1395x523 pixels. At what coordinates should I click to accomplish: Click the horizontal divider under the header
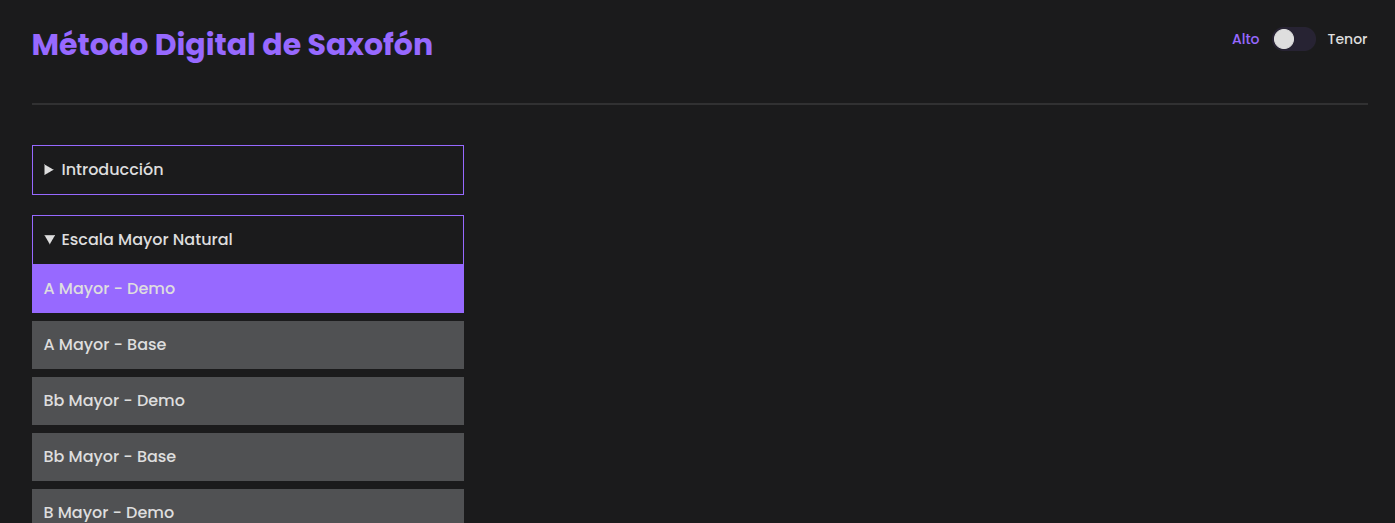click(x=699, y=103)
